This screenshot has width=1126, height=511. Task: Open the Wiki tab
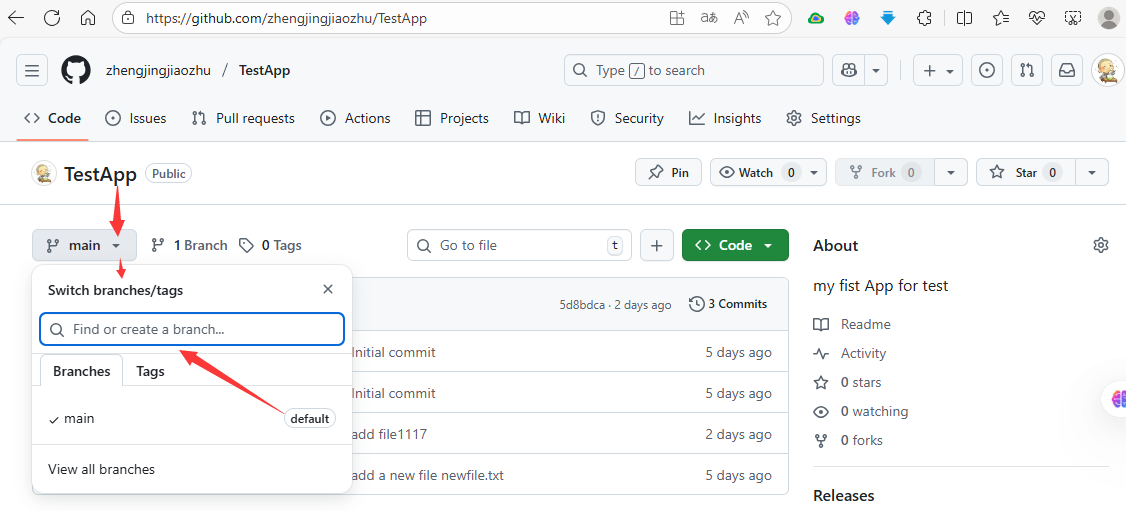coord(540,118)
